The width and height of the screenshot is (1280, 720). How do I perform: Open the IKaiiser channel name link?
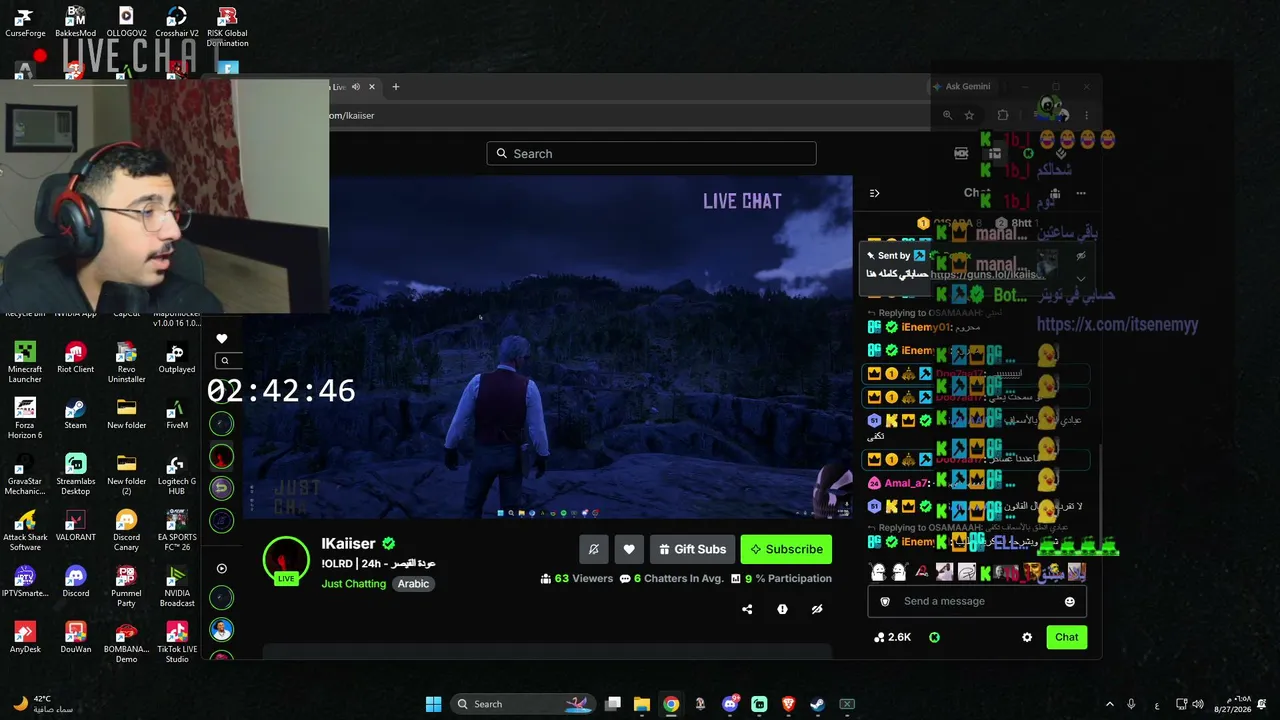(348, 544)
